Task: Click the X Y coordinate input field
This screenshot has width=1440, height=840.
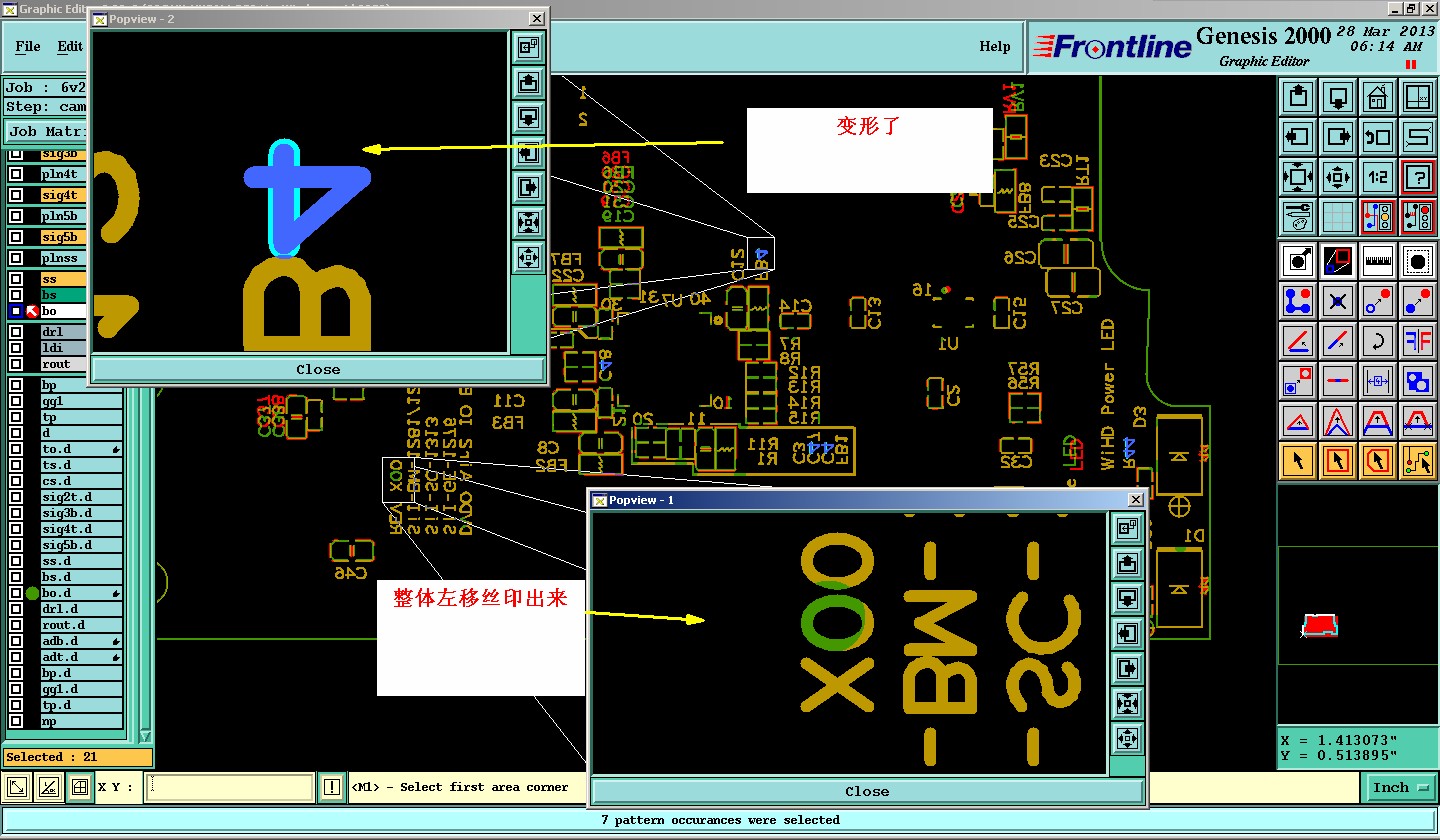Action: [229, 788]
